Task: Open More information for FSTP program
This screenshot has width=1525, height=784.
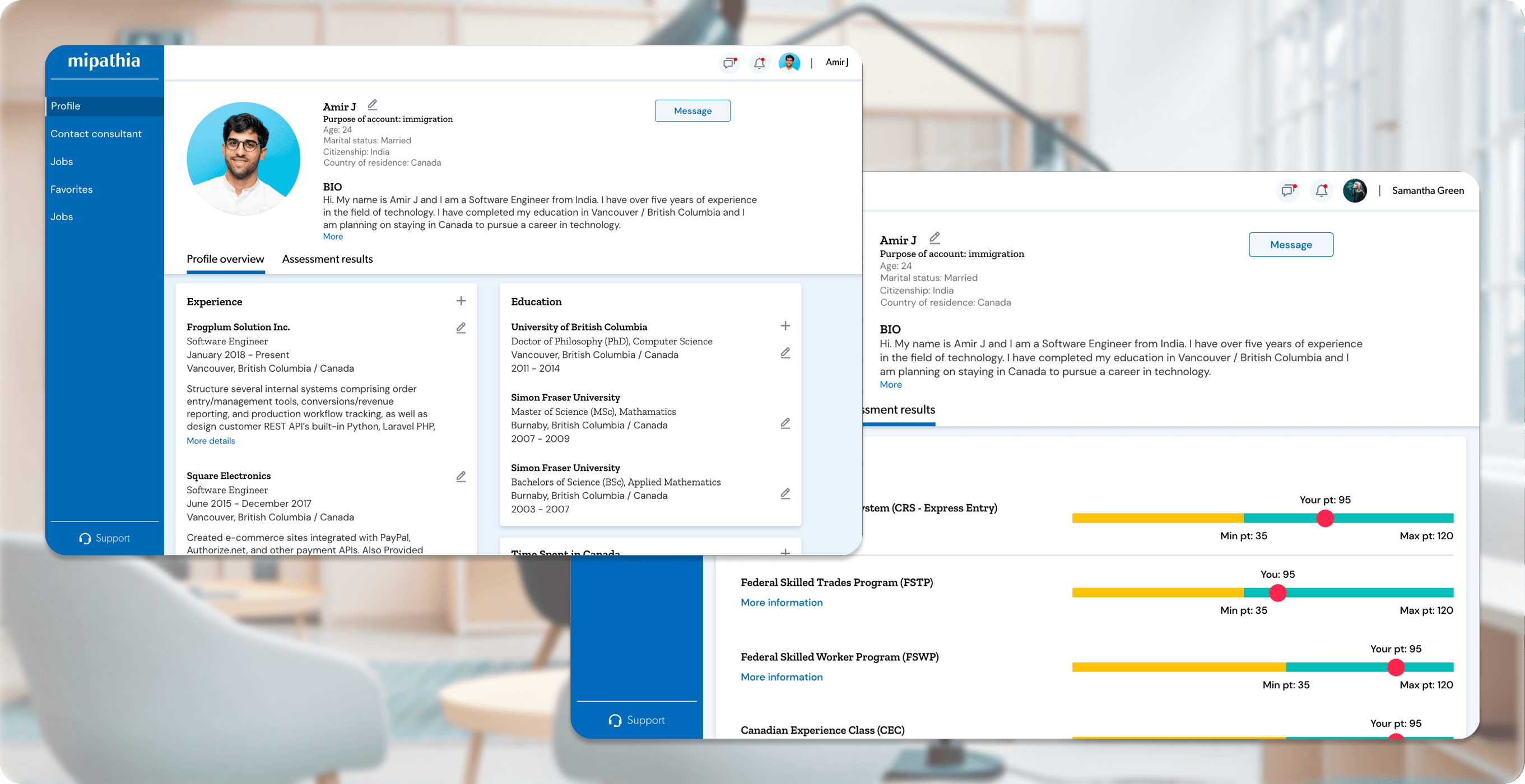Action: pyautogui.click(x=782, y=603)
